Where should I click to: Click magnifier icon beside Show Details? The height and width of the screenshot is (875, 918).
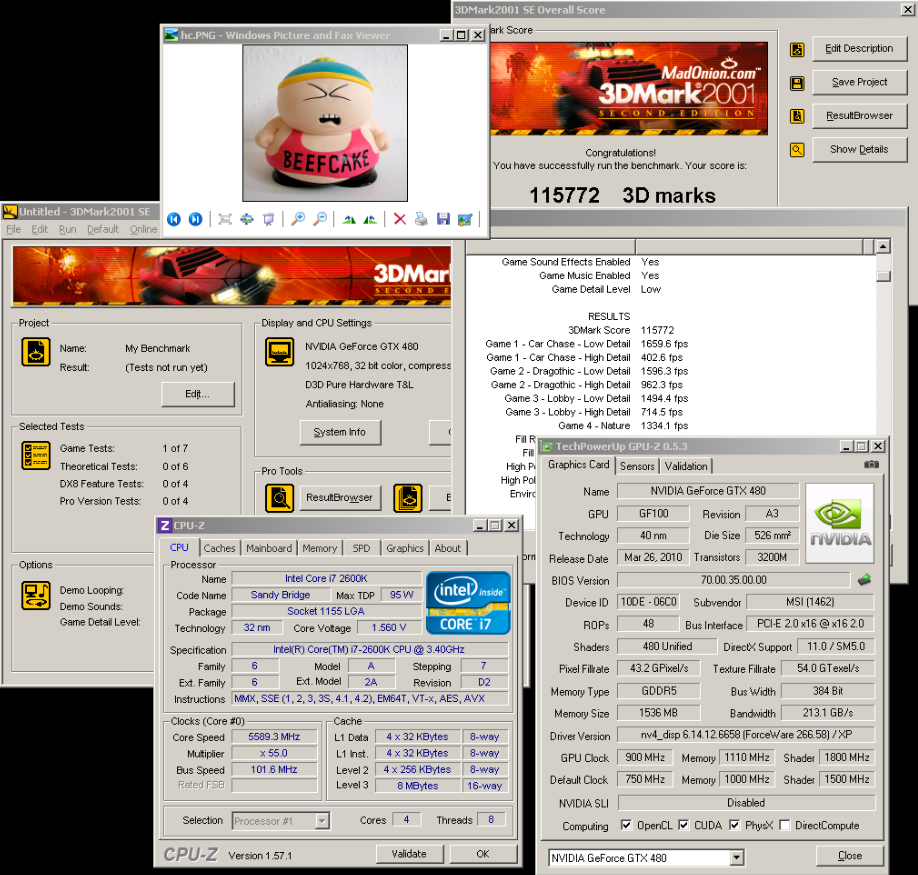pyautogui.click(x=797, y=150)
